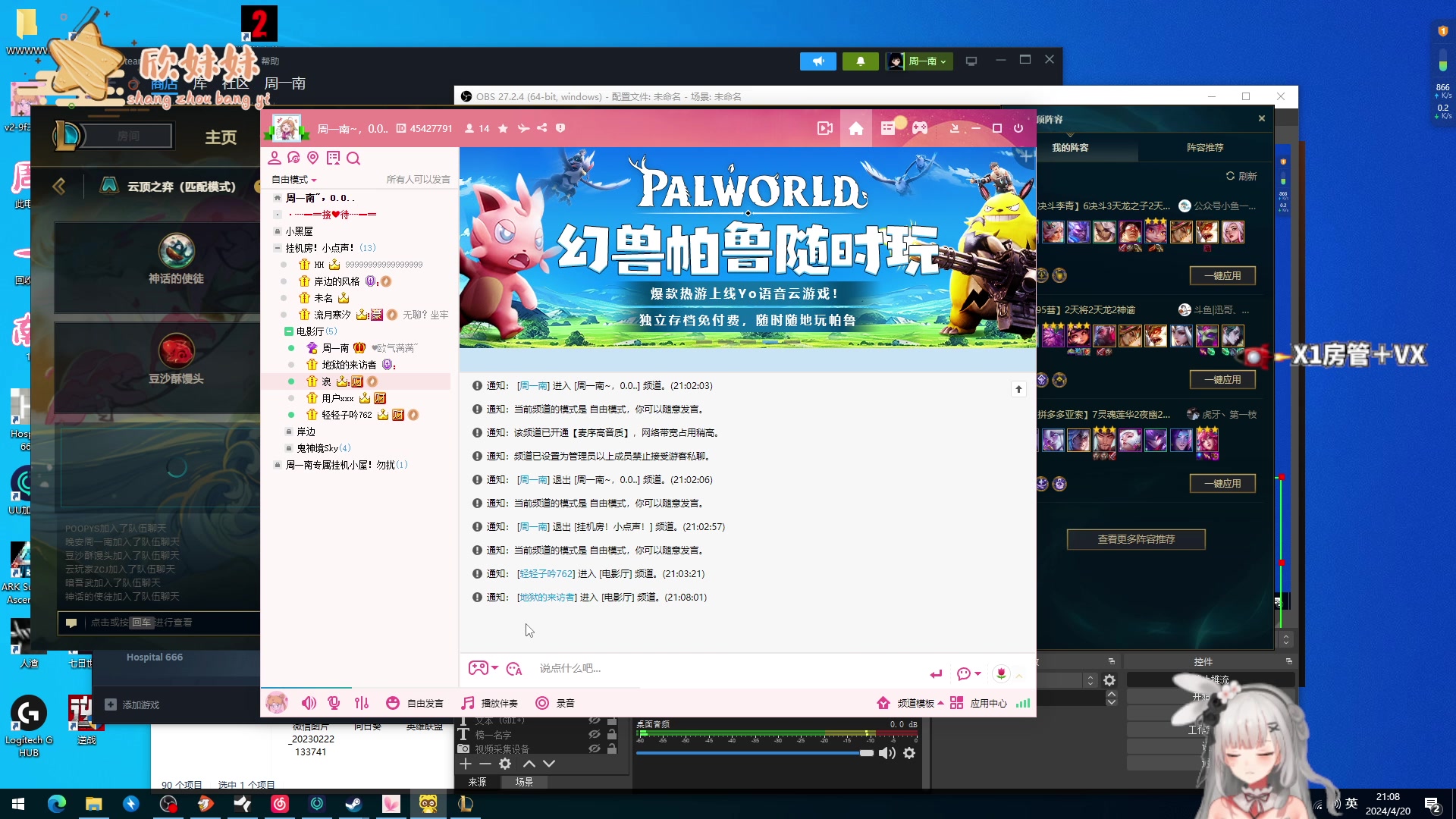Open the Steam 周一南 account dropdown
The width and height of the screenshot is (1456, 819).
918,61
